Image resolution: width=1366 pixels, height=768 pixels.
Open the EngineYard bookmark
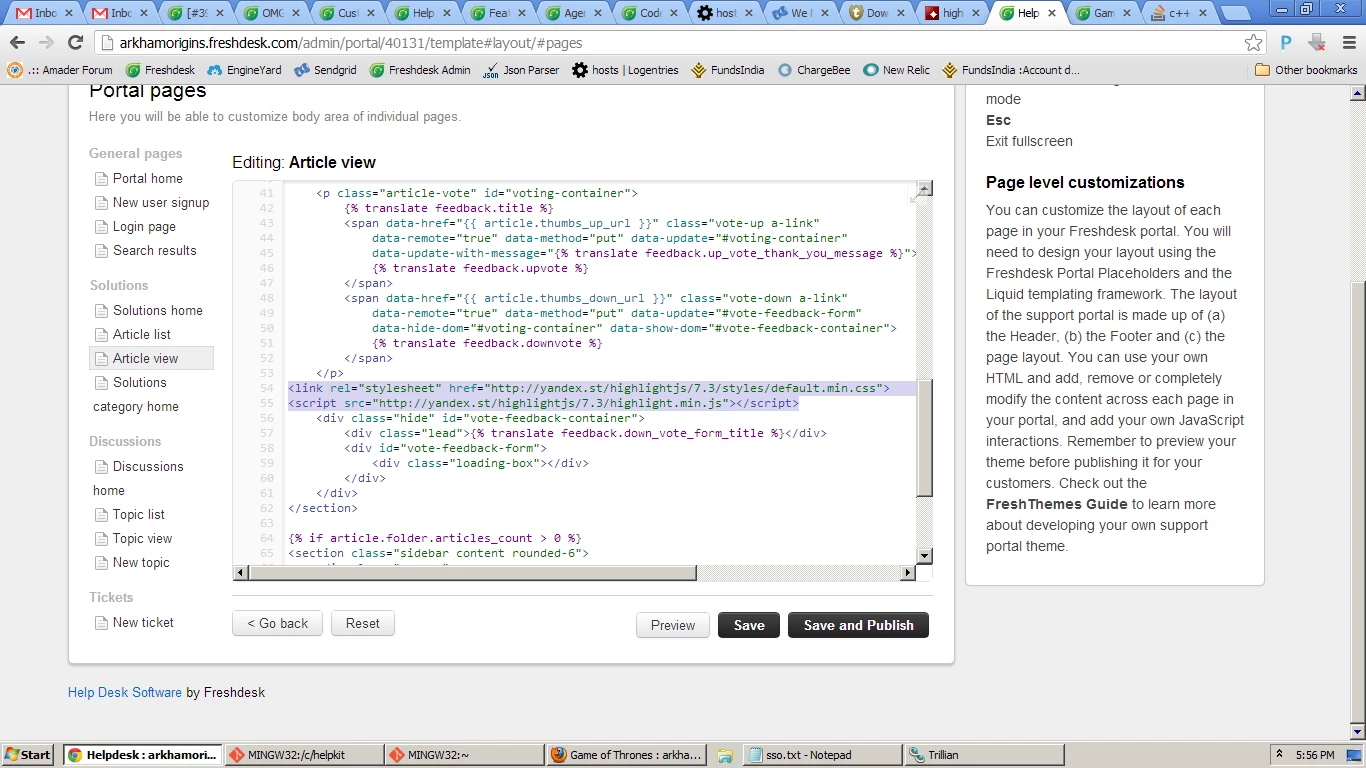[x=244, y=70]
